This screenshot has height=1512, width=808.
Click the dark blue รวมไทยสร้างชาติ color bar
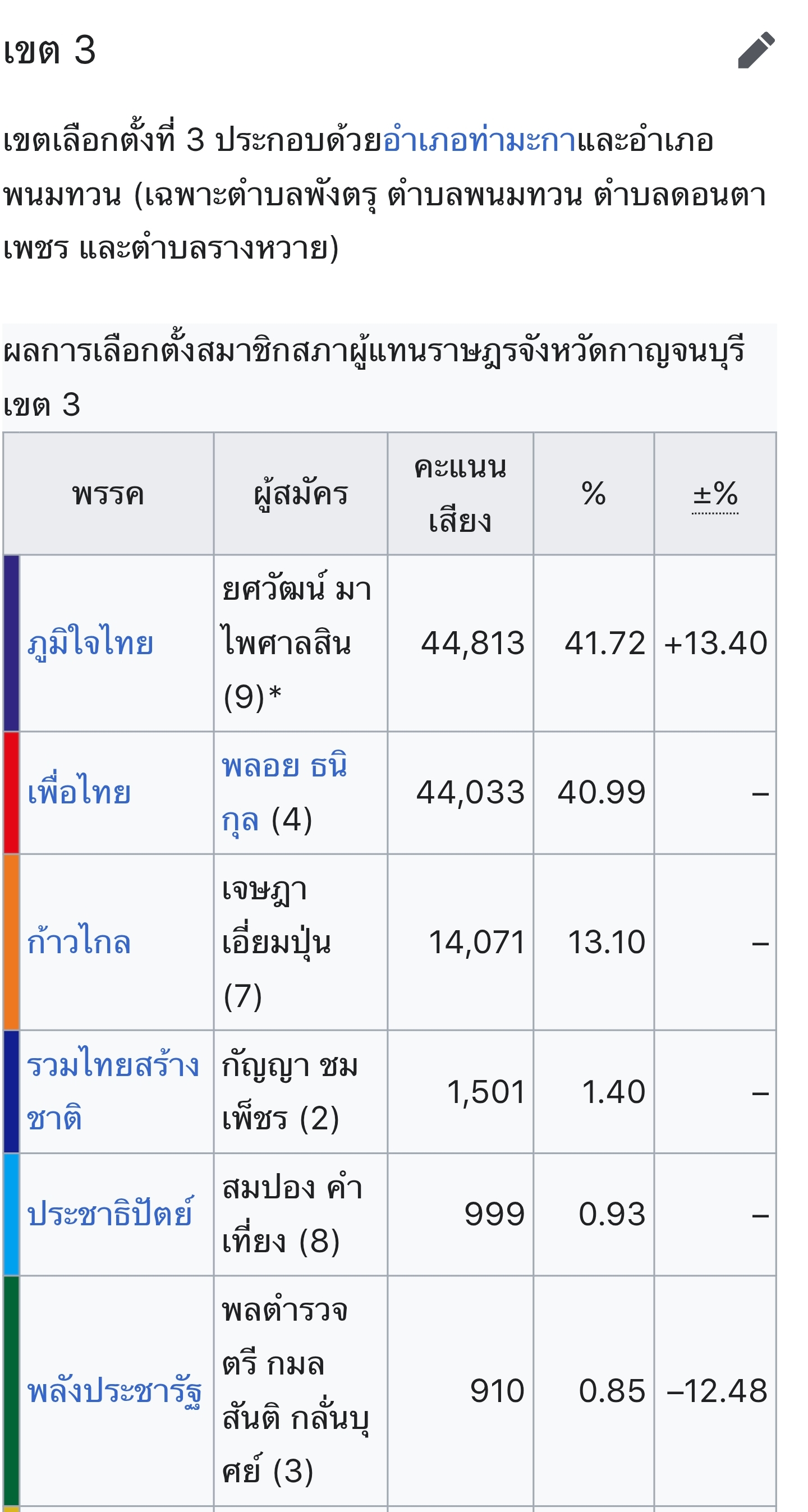(x=12, y=1092)
